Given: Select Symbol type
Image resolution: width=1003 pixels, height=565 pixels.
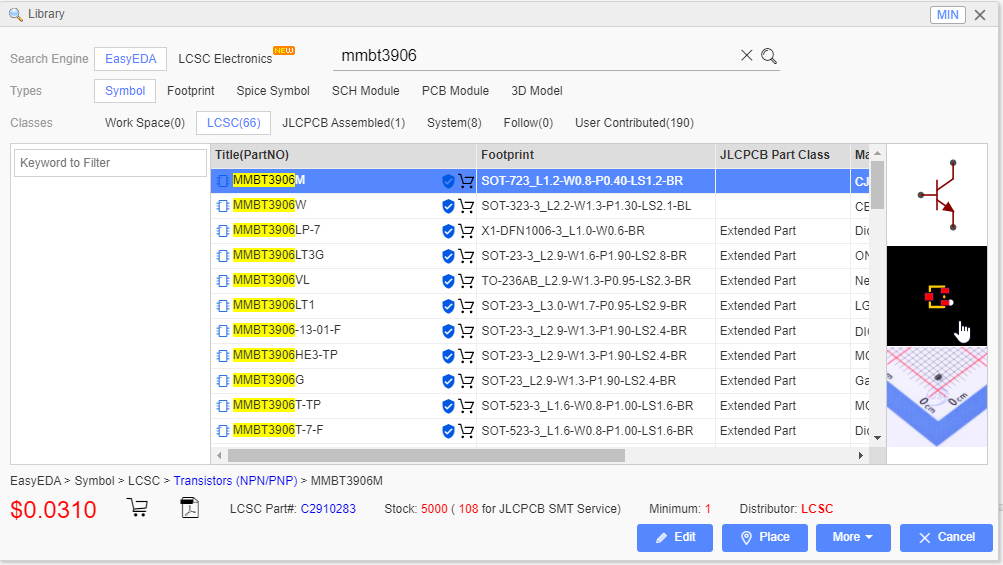Looking at the screenshot, I should click(125, 91).
